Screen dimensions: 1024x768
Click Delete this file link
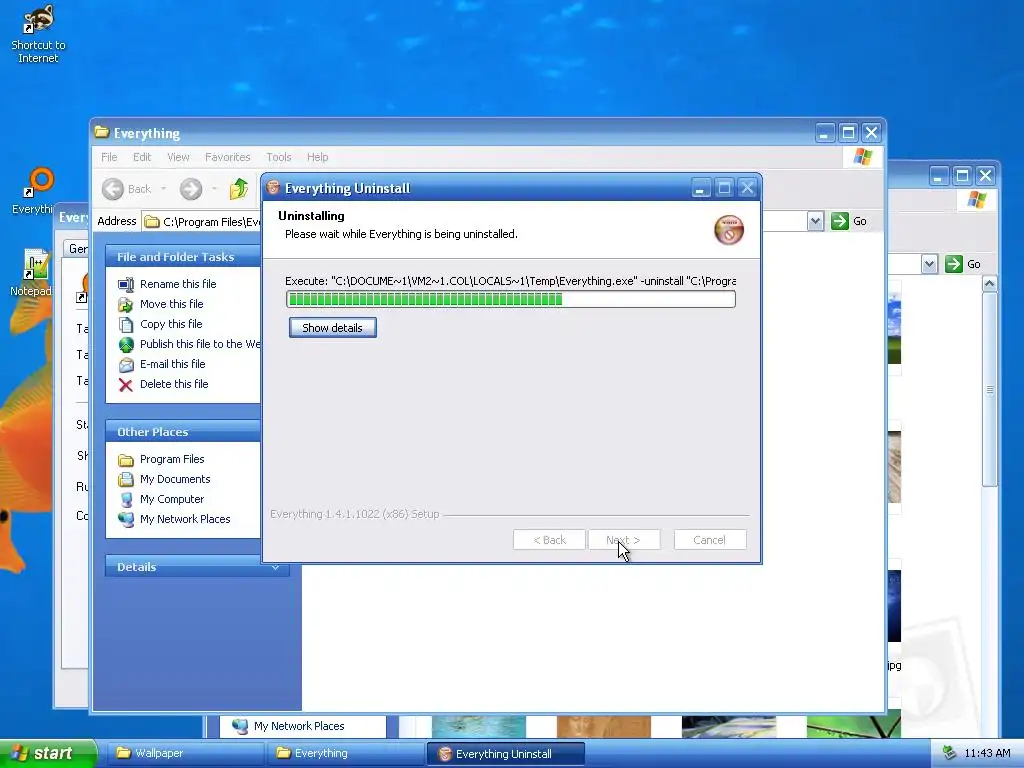(x=174, y=385)
